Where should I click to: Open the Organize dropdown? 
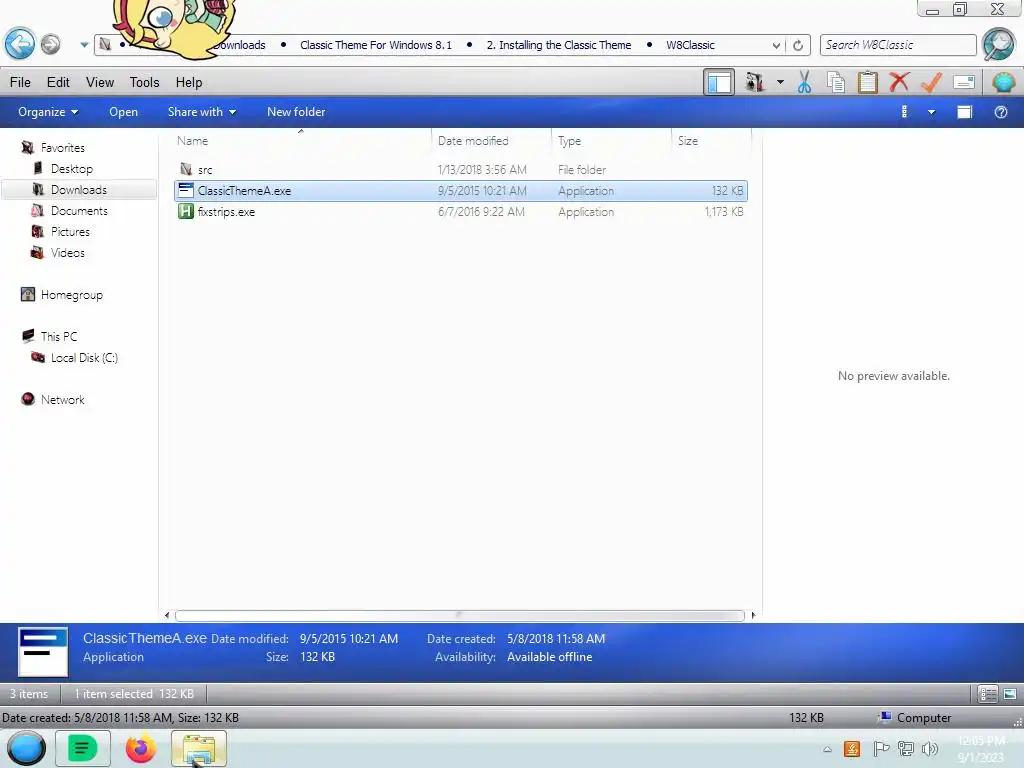[48, 112]
